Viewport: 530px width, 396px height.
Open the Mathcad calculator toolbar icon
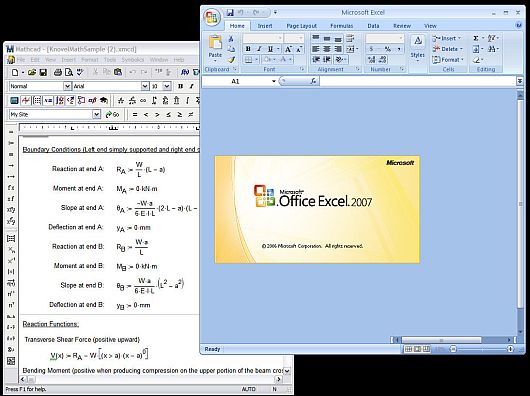[14, 101]
